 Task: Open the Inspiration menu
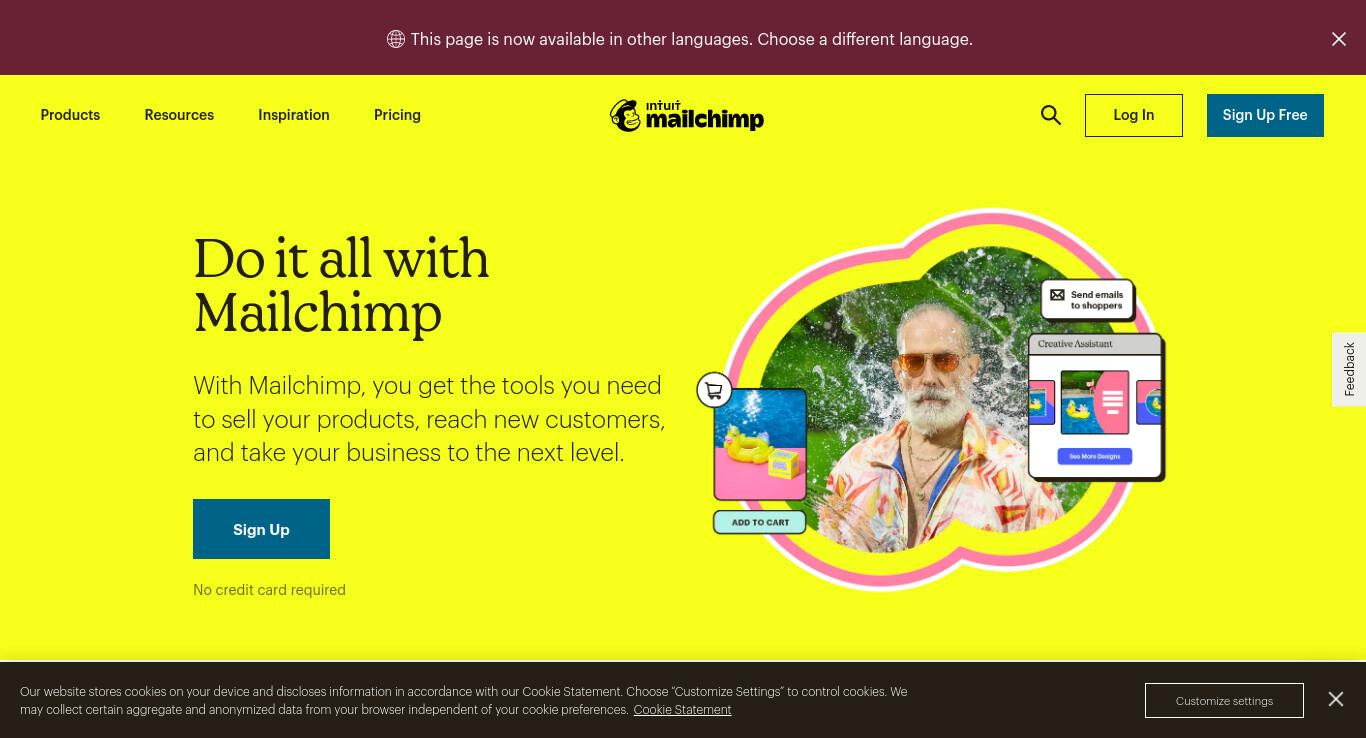point(294,115)
